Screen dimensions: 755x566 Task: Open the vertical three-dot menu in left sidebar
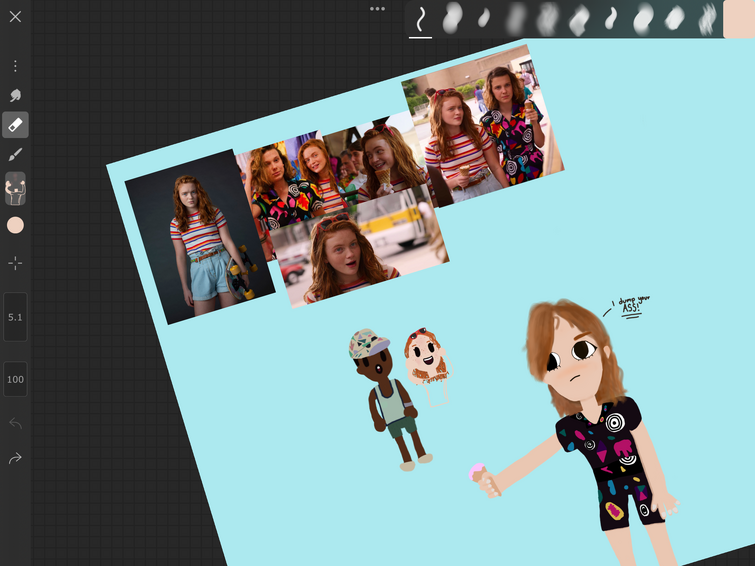15,66
